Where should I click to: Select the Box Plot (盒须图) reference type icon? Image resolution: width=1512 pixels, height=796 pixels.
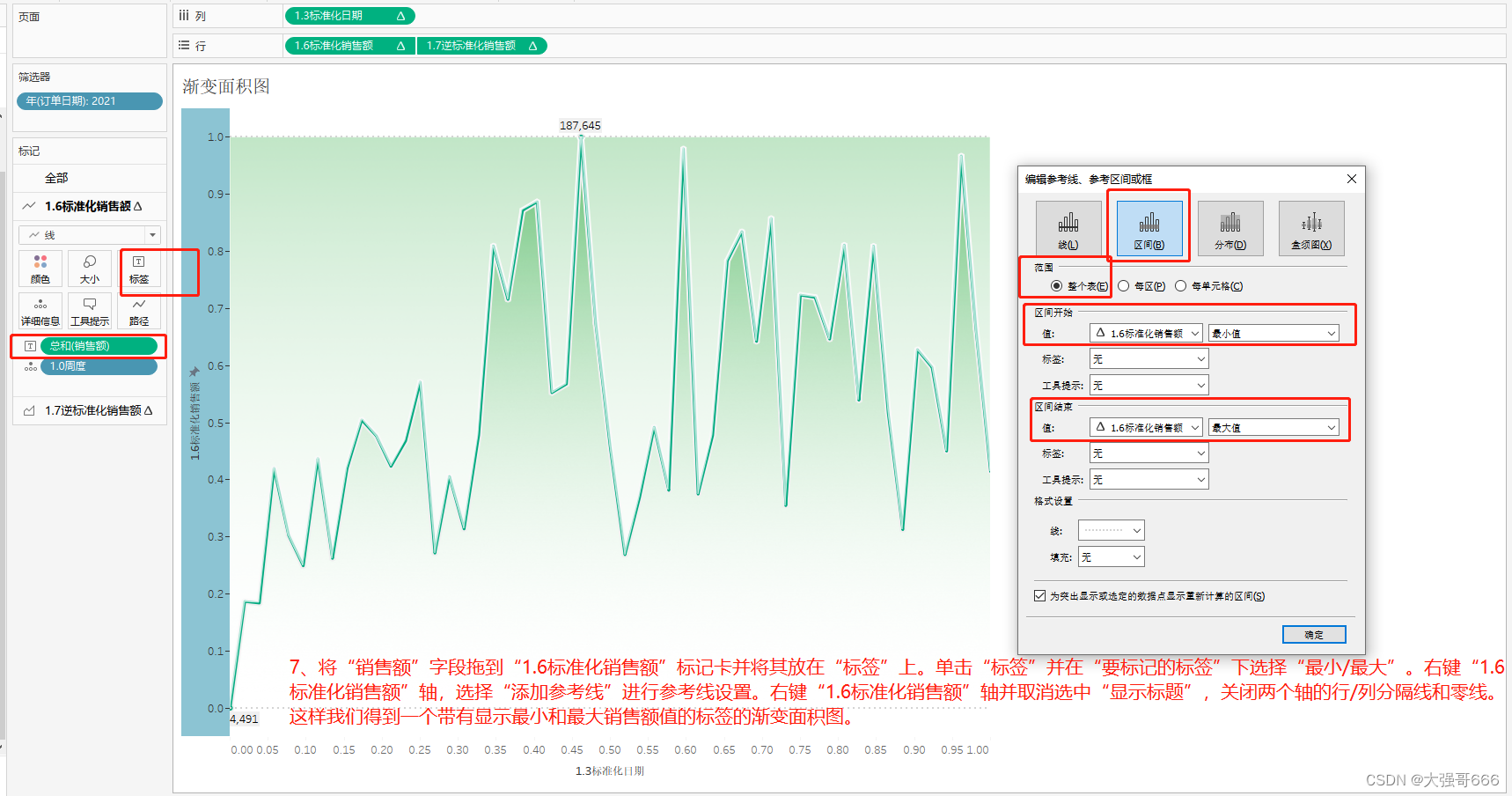1311,228
